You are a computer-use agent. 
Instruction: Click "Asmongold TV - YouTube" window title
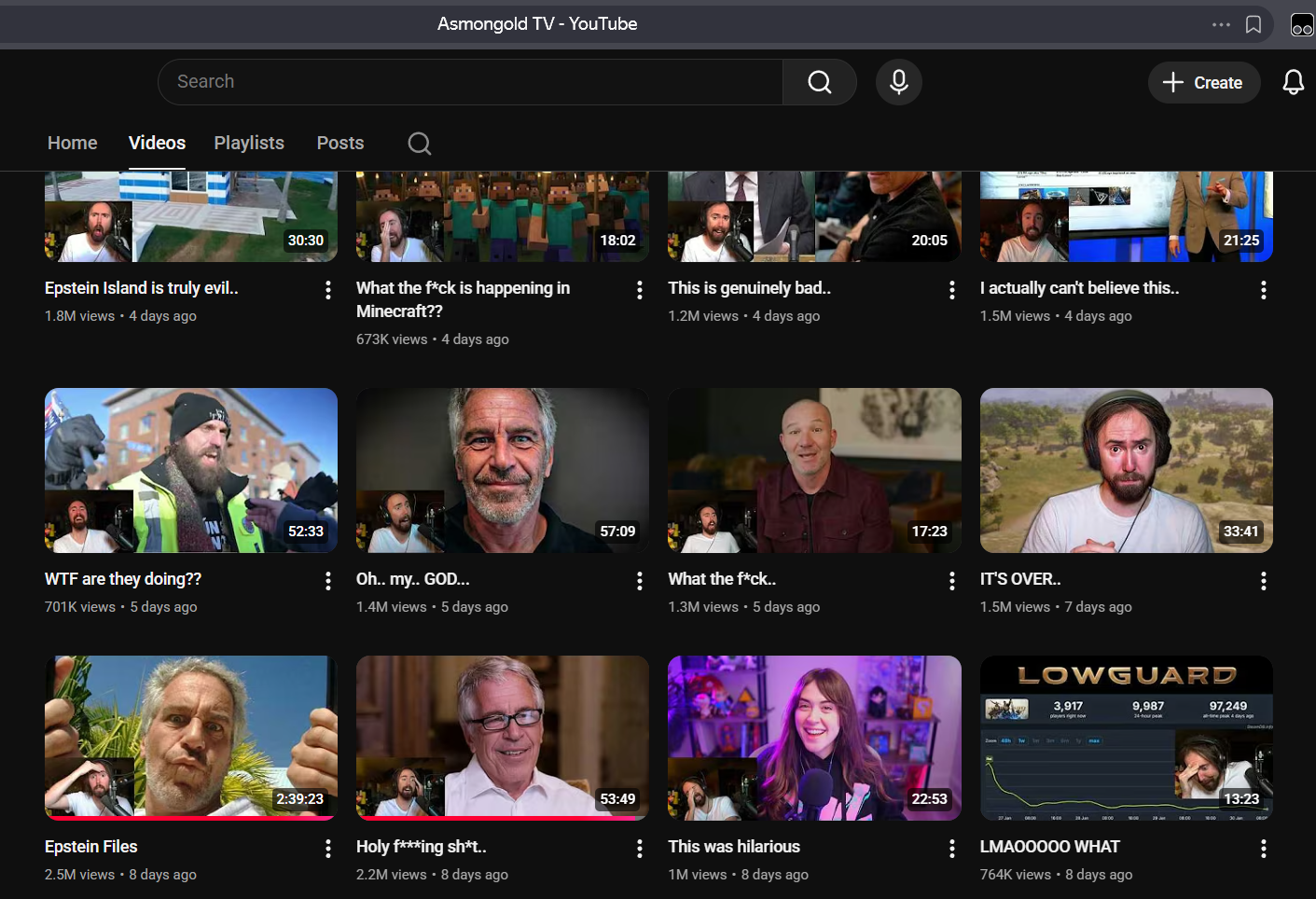537,24
